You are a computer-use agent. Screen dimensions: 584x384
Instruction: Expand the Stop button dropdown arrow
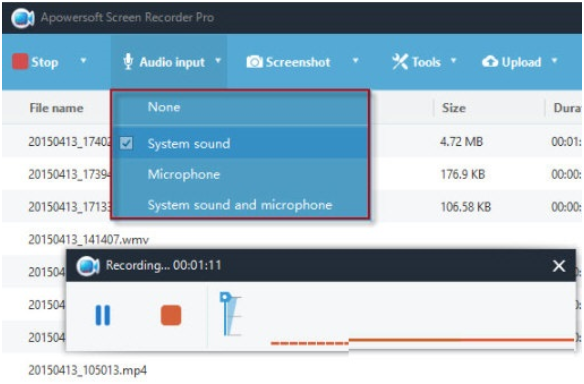83,60
